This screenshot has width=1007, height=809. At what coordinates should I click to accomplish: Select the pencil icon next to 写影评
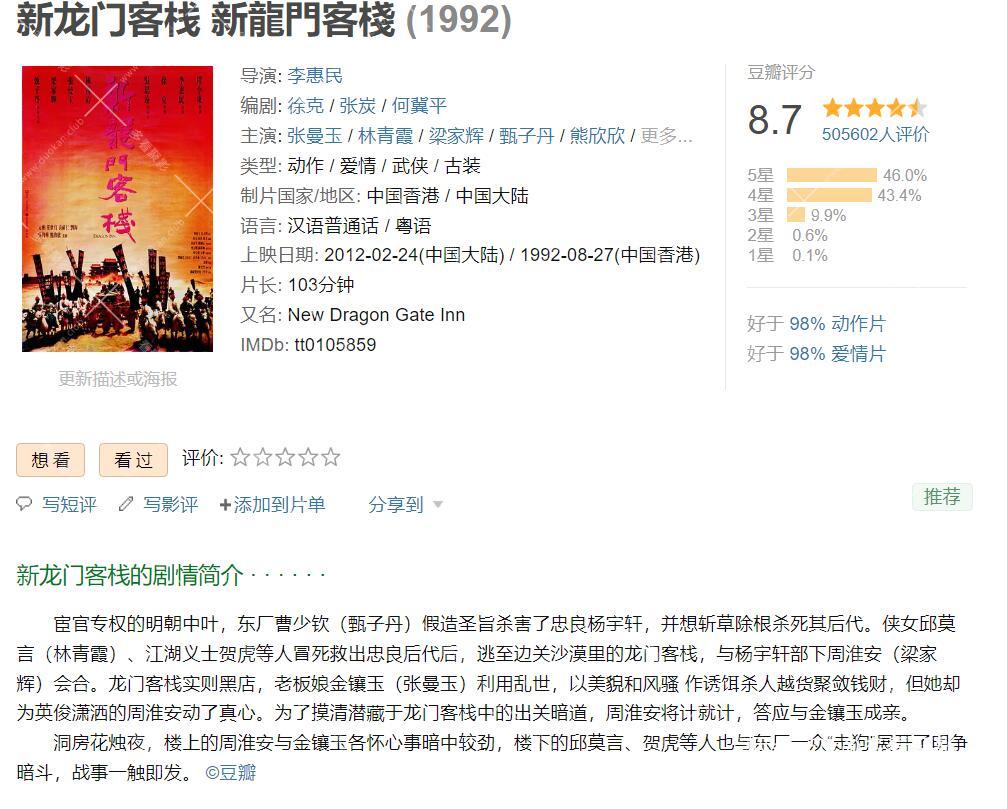(x=124, y=505)
